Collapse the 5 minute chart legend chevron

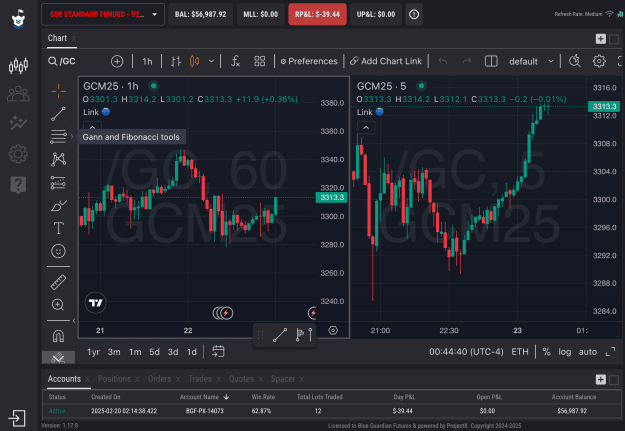(366, 128)
